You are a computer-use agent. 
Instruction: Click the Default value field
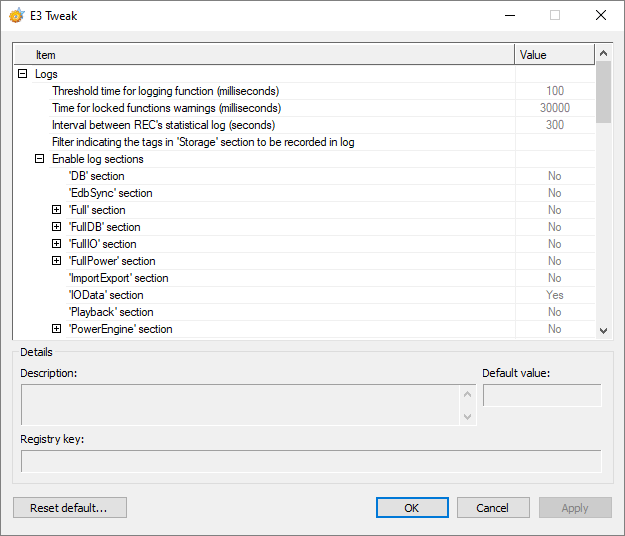[542, 396]
